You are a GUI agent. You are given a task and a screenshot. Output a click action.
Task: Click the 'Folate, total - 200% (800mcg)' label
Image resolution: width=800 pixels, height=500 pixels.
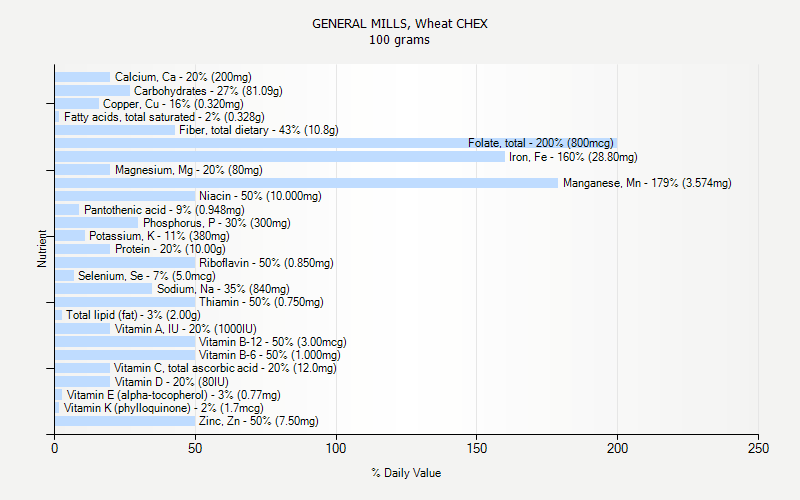(x=541, y=143)
